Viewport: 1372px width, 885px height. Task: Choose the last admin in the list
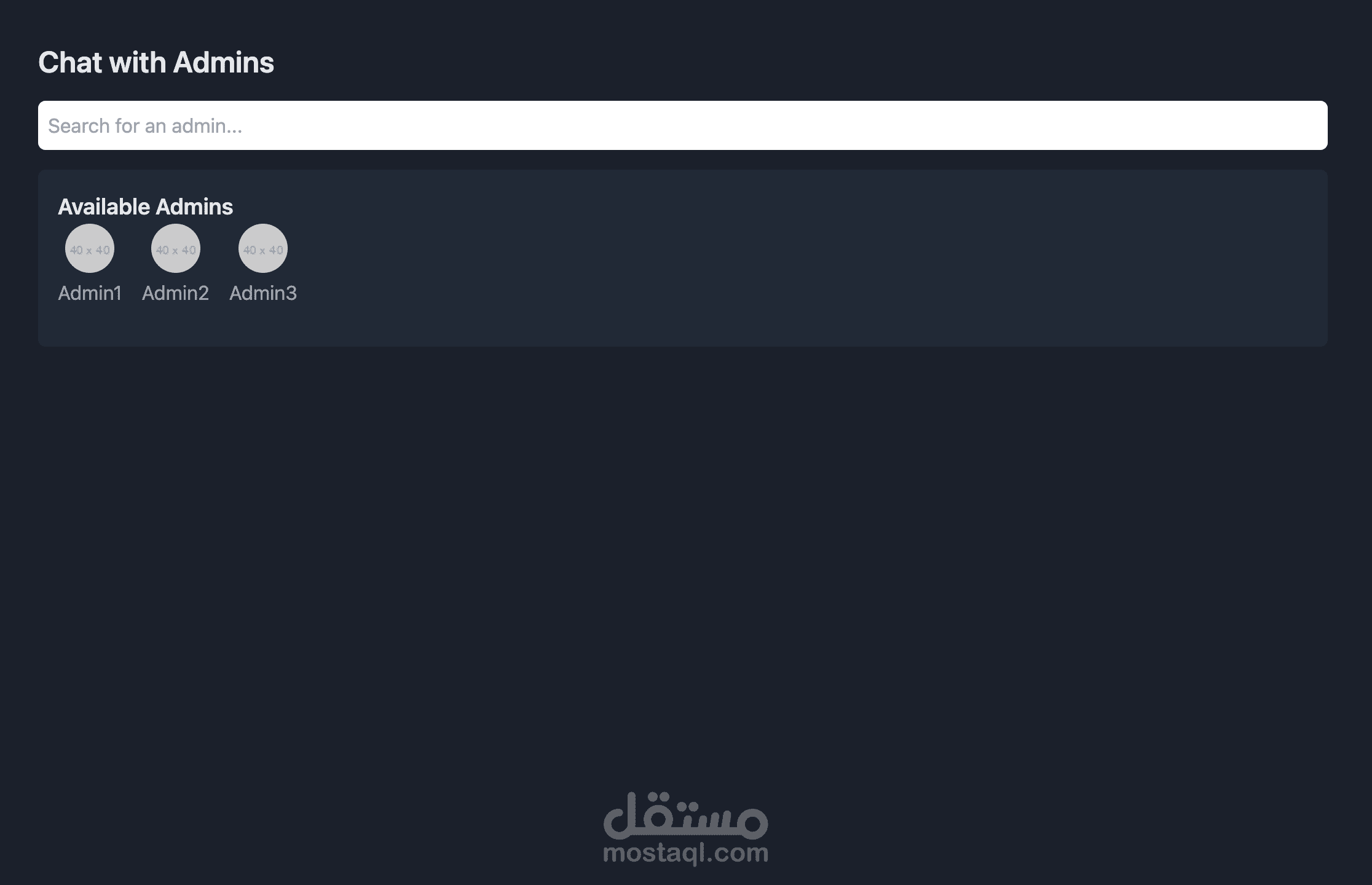(x=263, y=263)
